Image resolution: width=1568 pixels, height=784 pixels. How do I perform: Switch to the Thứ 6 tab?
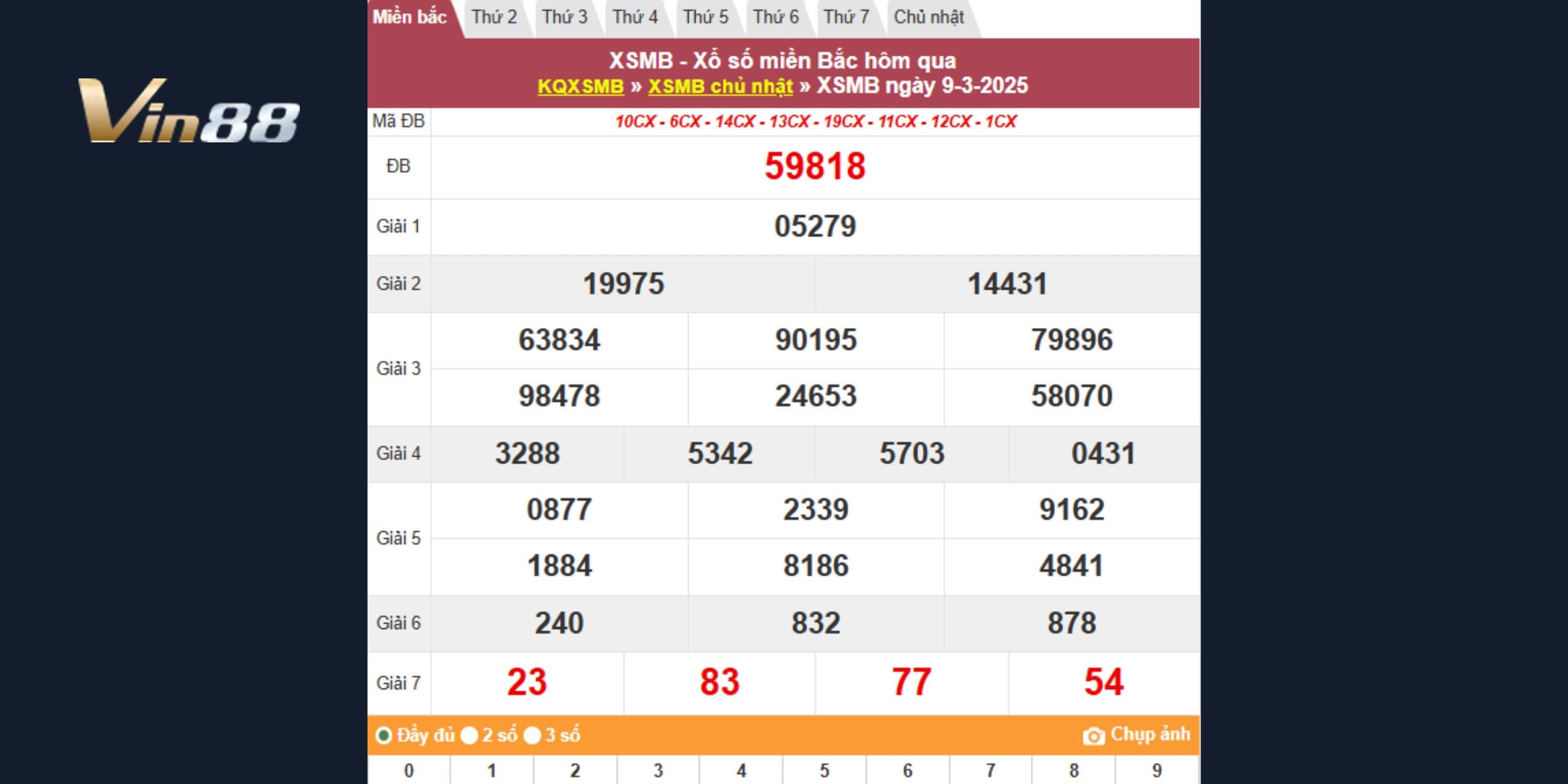(776, 18)
